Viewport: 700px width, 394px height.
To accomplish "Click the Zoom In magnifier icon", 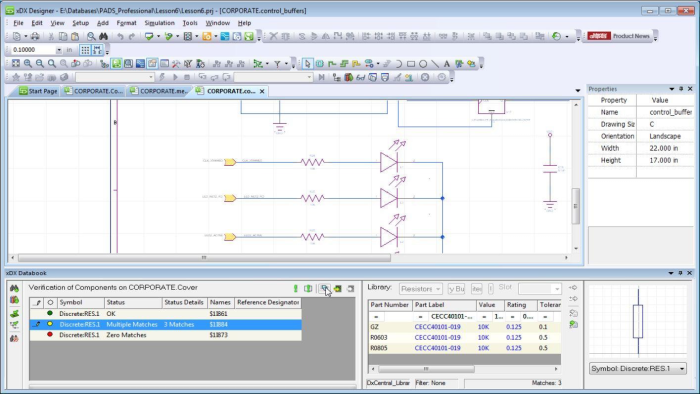I will click(28, 64).
